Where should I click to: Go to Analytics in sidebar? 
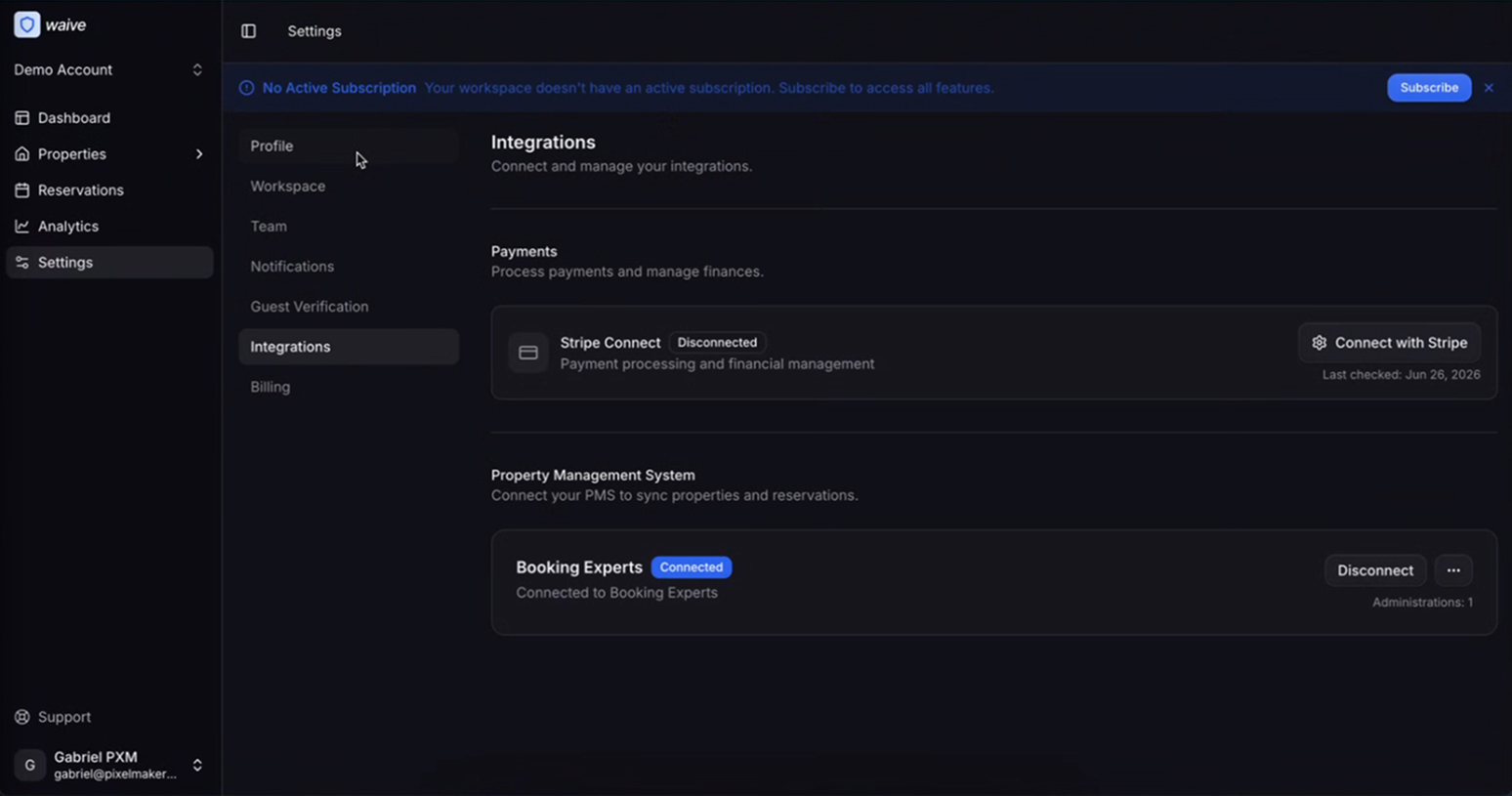[x=109, y=227]
